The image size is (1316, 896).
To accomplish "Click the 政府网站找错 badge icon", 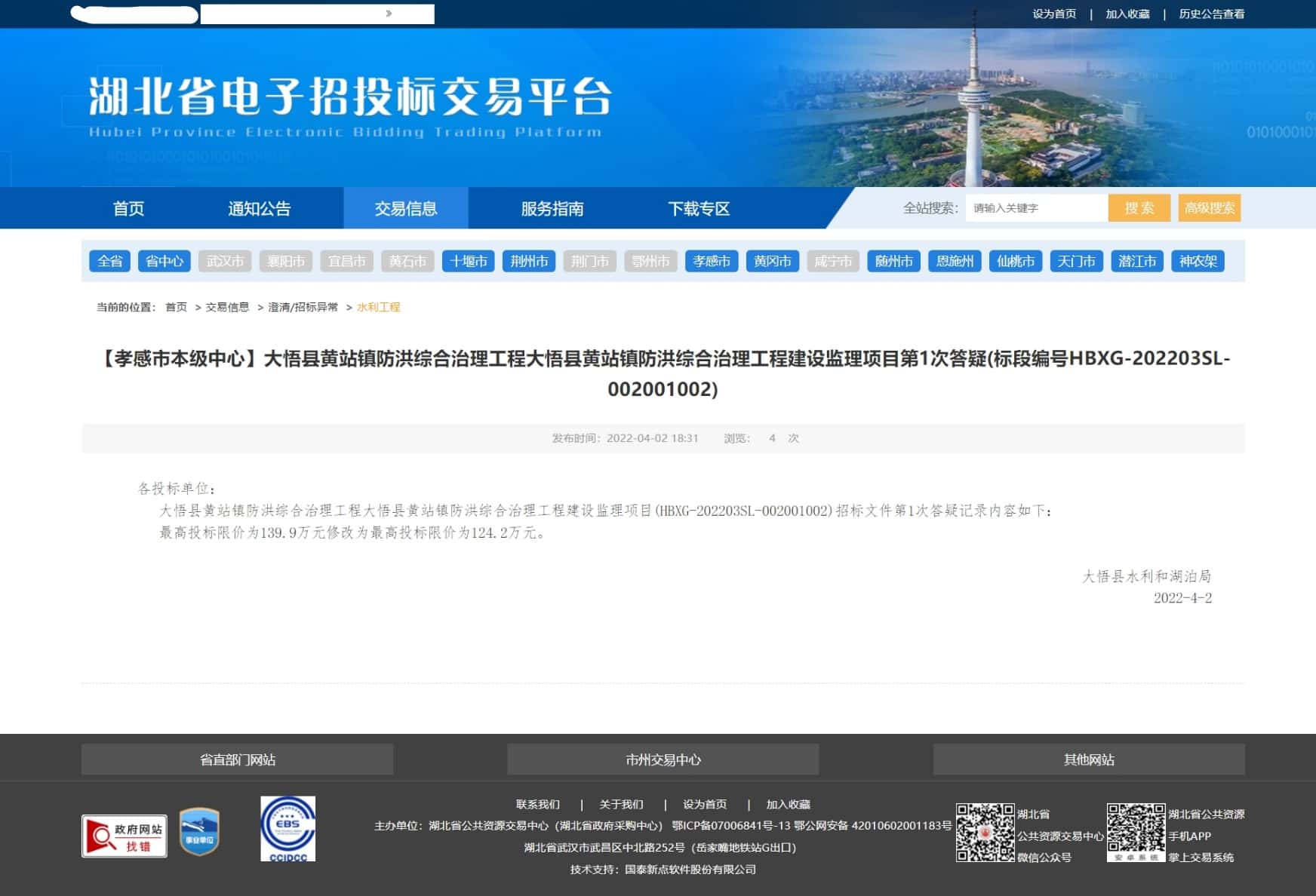I will (125, 836).
